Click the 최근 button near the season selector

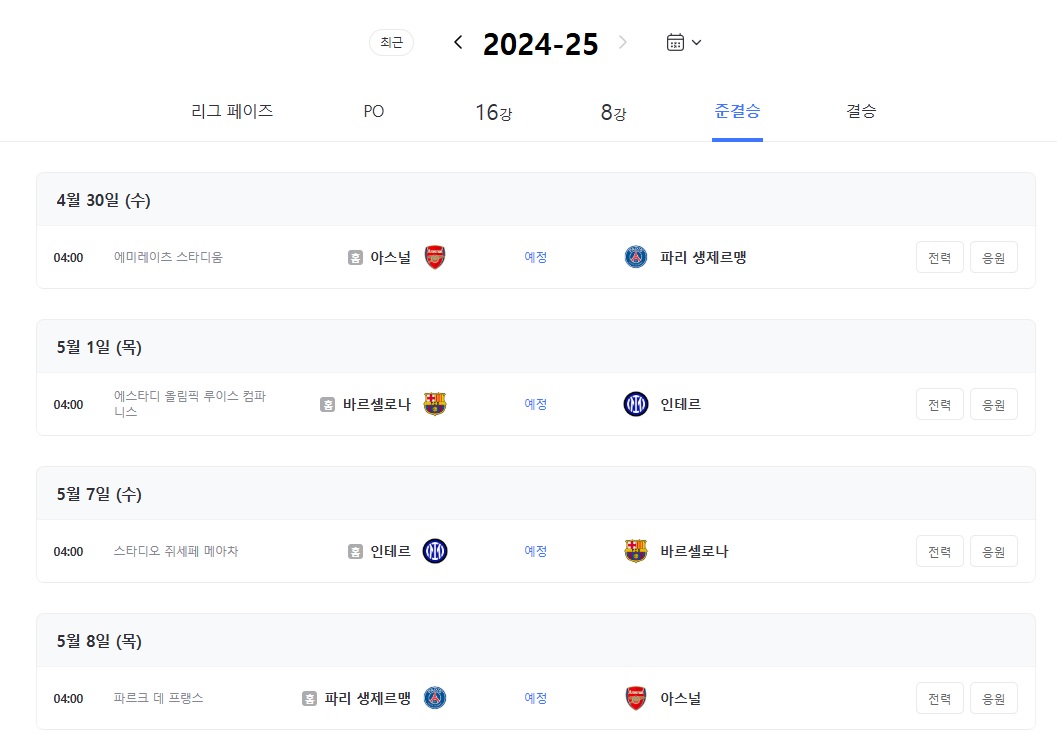tap(391, 42)
